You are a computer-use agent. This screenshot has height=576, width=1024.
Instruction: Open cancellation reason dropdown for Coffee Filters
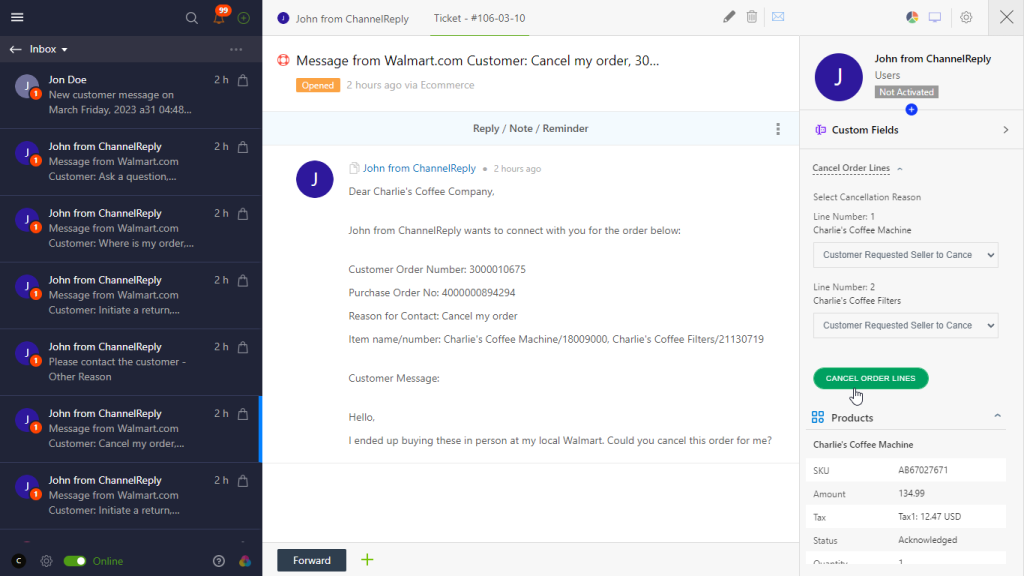906,326
